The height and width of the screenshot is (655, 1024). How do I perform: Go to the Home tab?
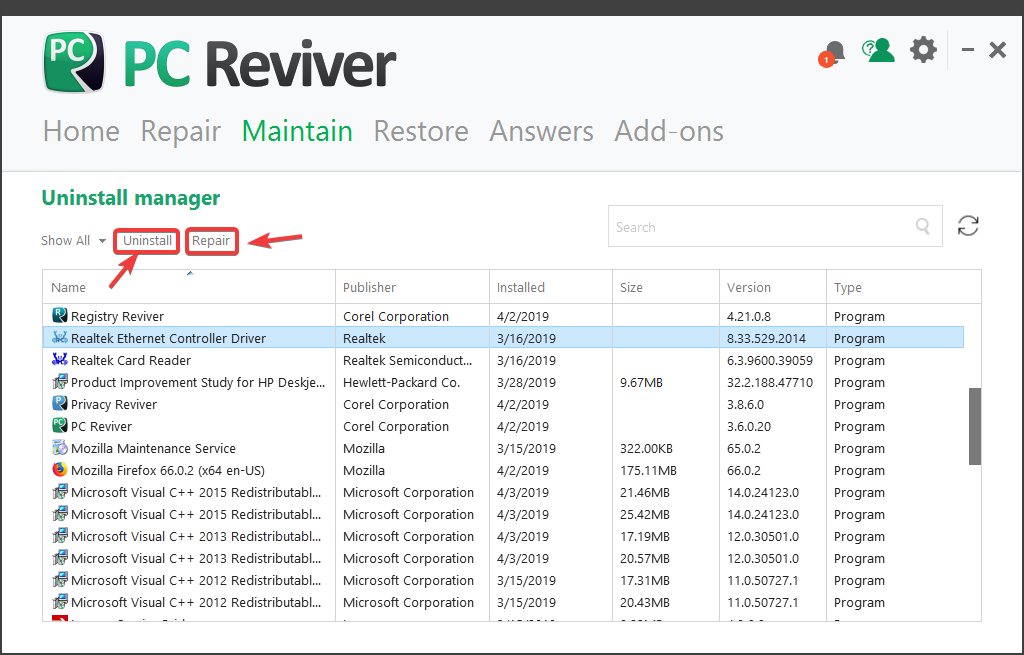(81, 131)
